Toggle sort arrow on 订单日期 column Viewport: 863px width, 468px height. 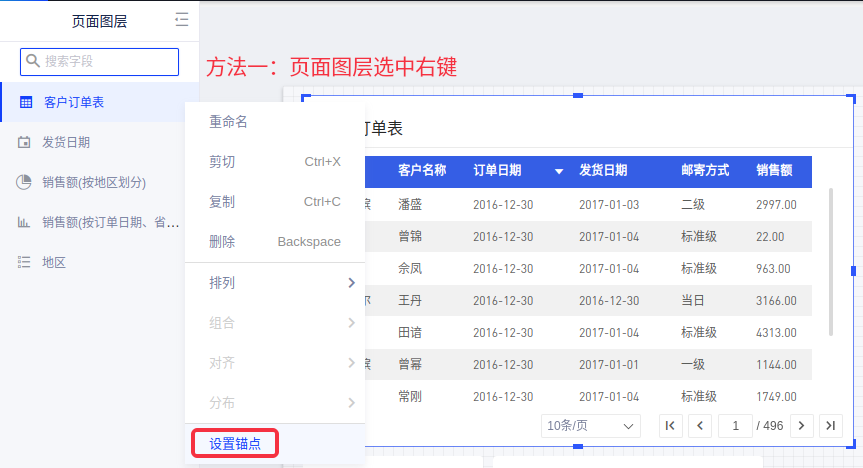559,171
